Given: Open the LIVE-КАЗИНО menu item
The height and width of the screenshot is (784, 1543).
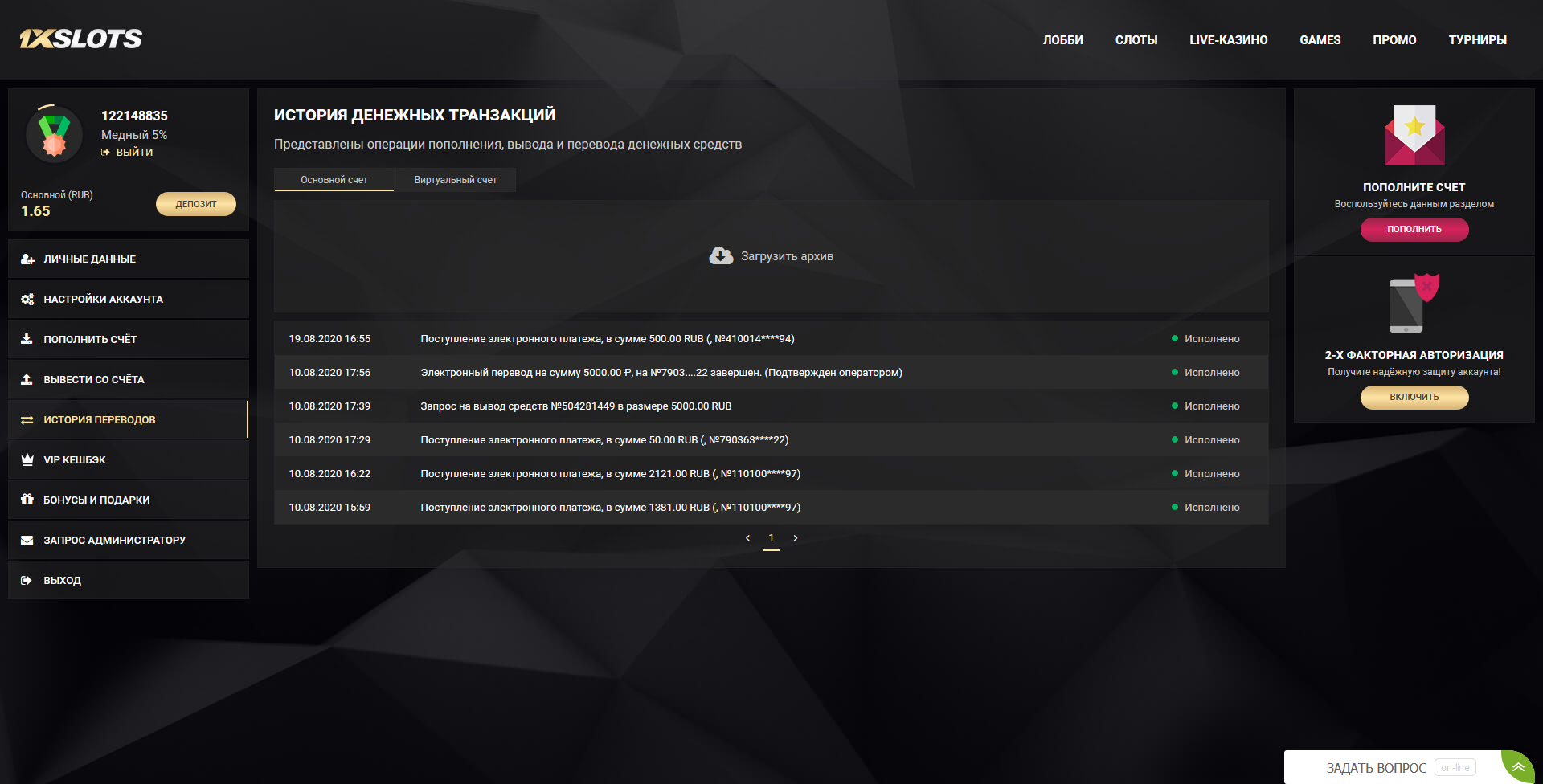Looking at the screenshot, I should (1229, 39).
